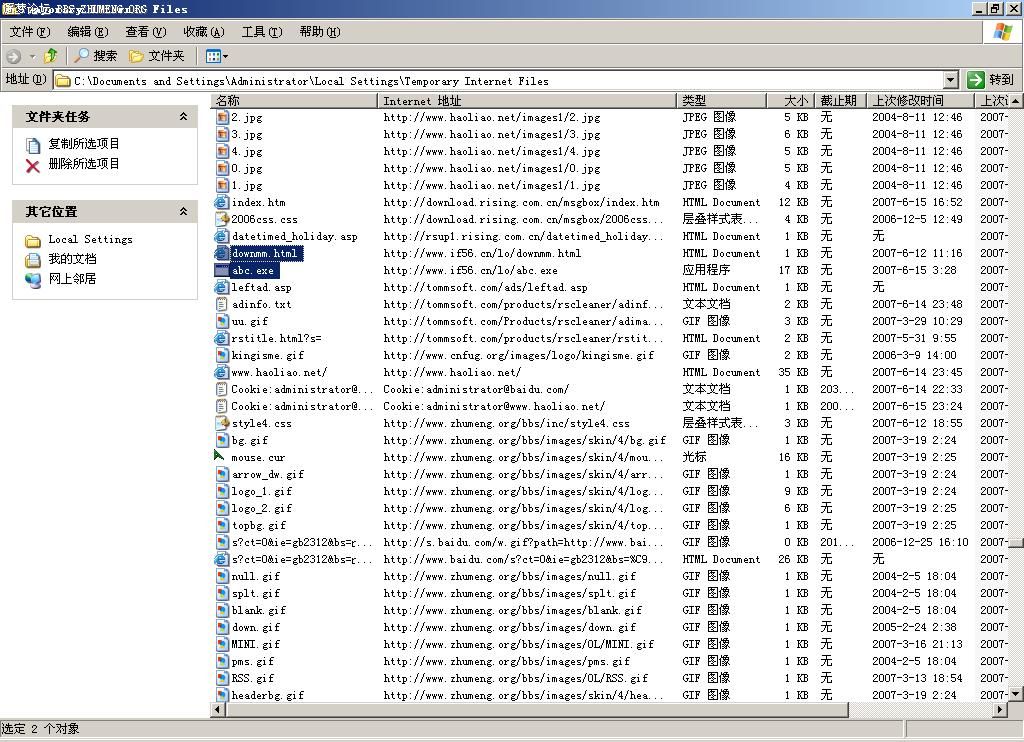Sort by 大小 column header

coord(790,101)
